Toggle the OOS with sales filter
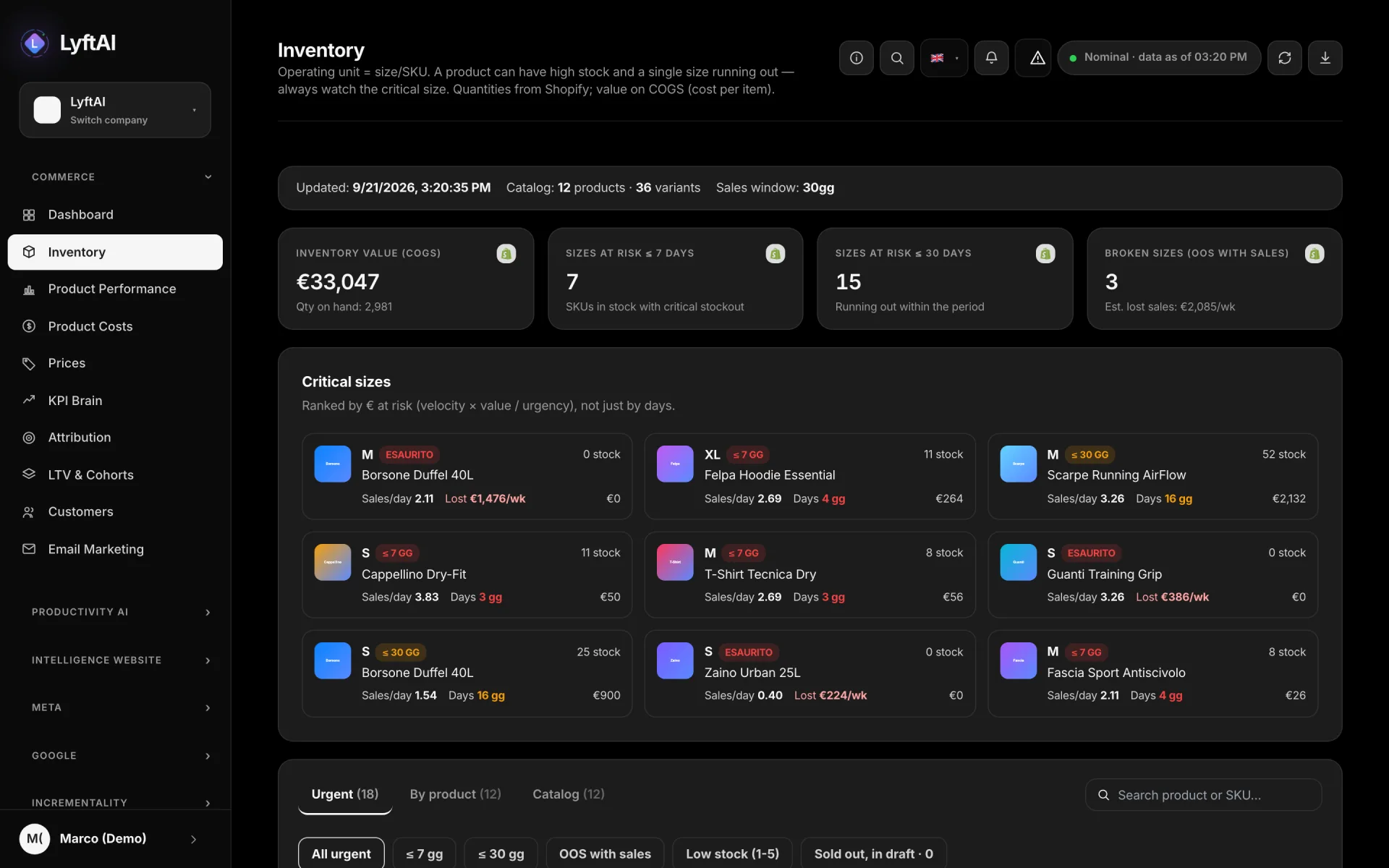Viewport: 1389px width, 868px height. [605, 854]
